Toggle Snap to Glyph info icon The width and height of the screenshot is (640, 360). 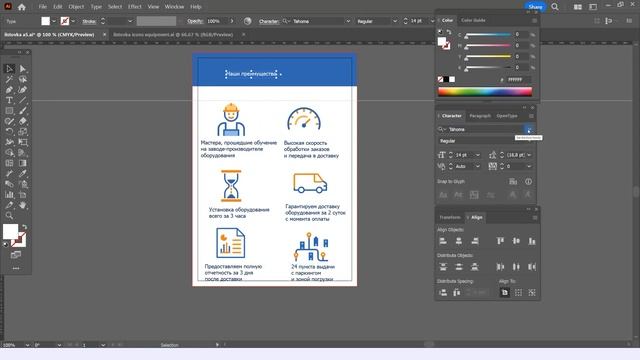coord(529,182)
